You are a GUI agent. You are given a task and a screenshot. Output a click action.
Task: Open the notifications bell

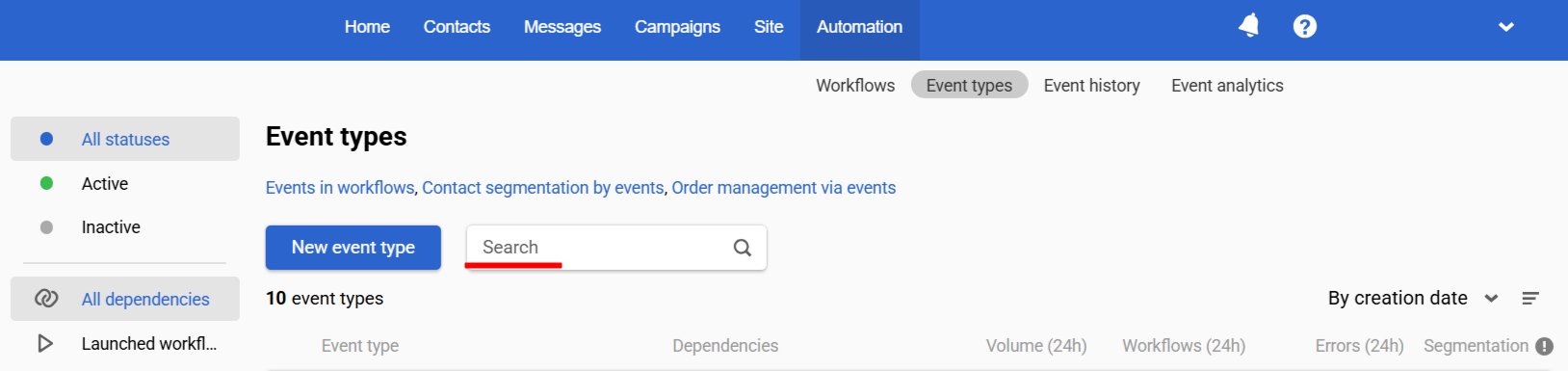point(1248,26)
